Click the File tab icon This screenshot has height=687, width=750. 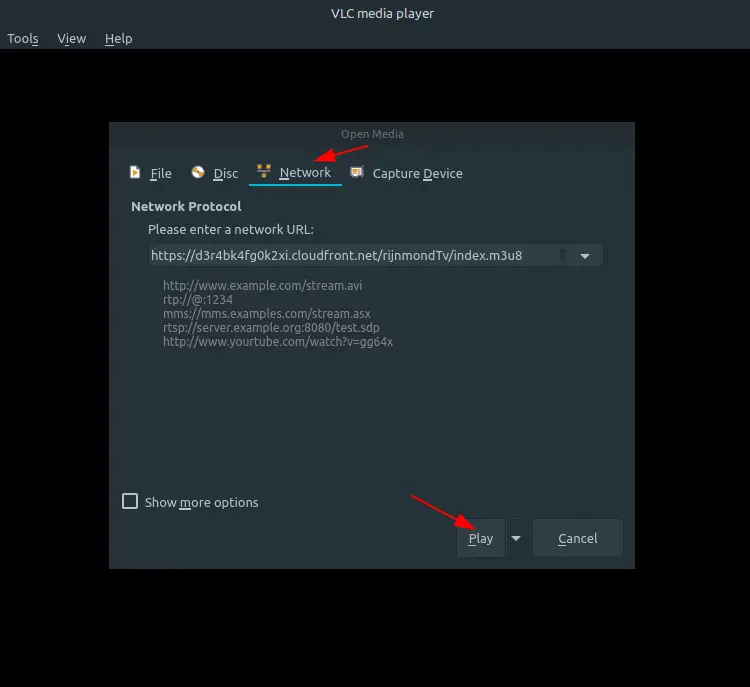click(135, 172)
